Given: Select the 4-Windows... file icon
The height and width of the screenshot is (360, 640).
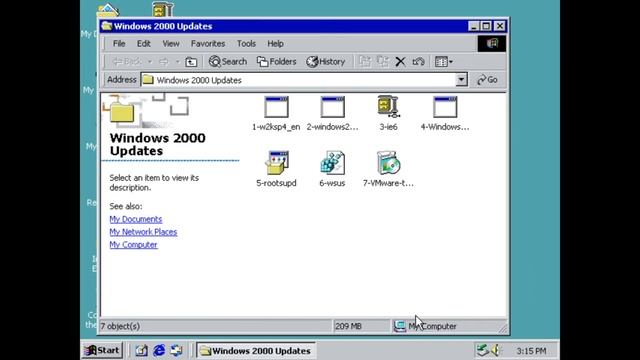Looking at the screenshot, I should (445, 107).
